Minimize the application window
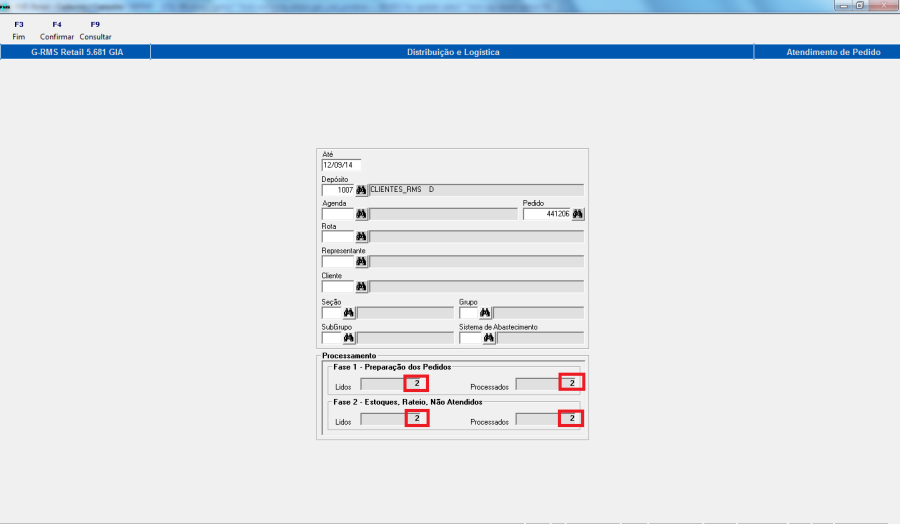900x524 pixels. click(844, 5)
